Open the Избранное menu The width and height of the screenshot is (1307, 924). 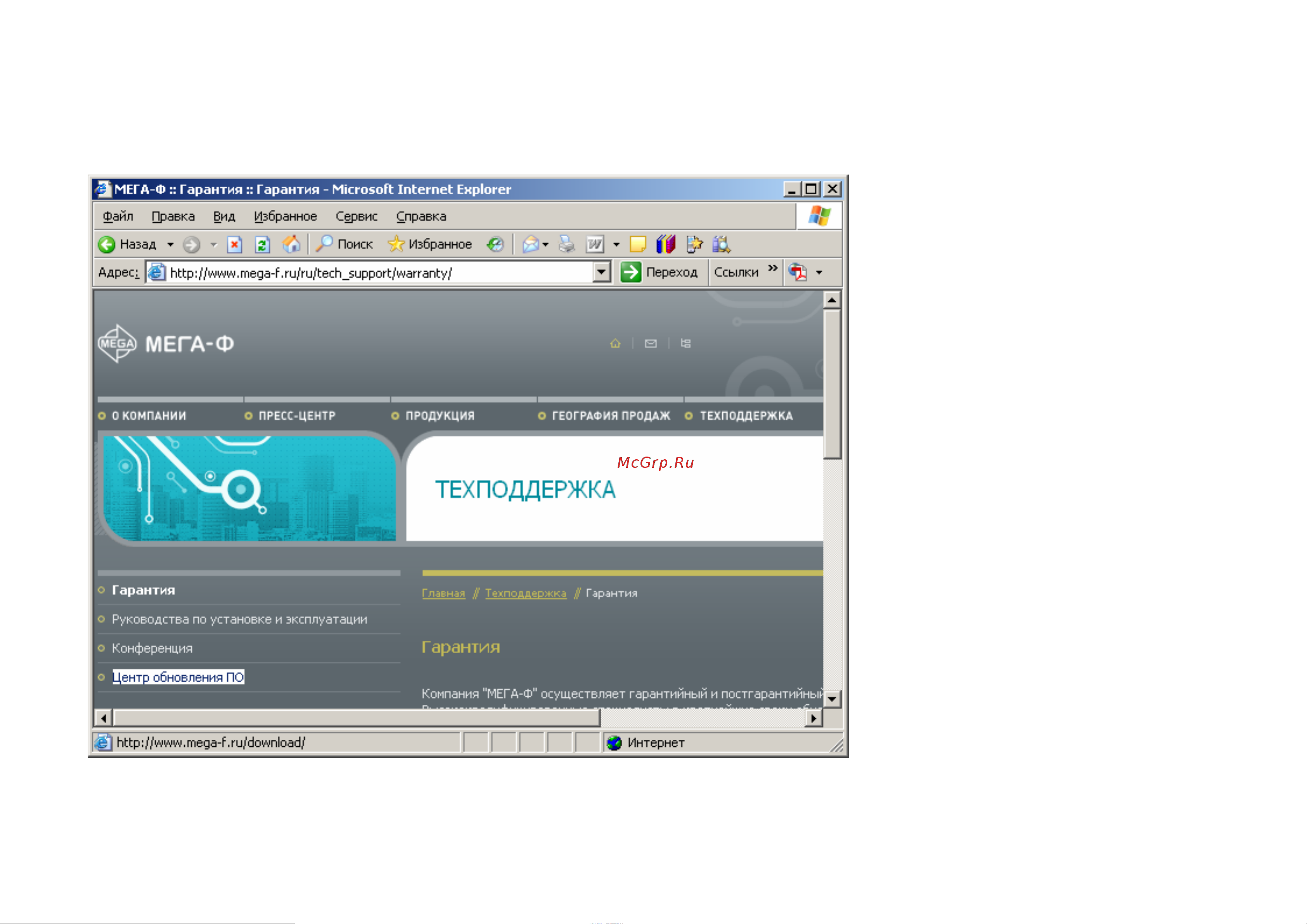pyautogui.click(x=285, y=216)
